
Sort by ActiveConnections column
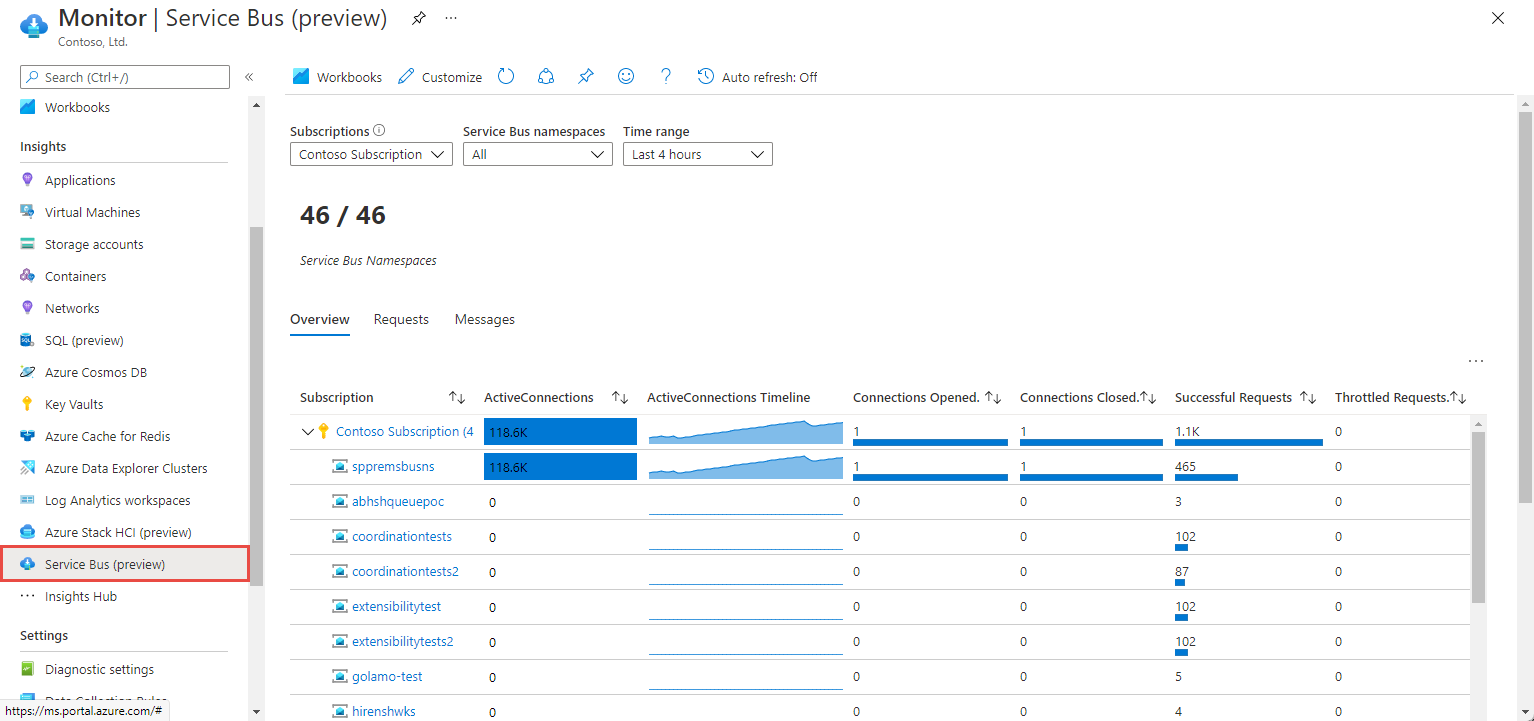619,398
